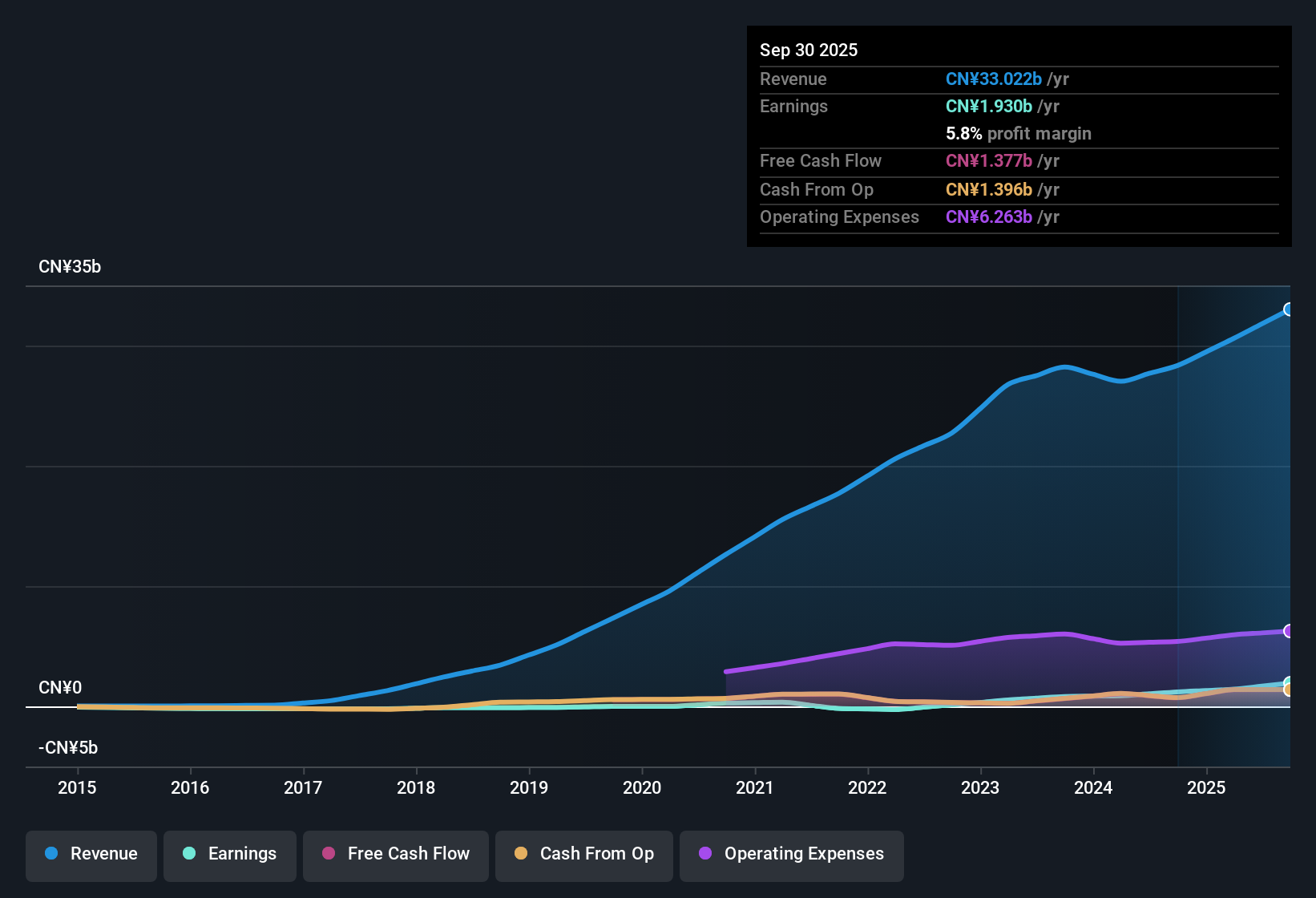The image size is (1316, 898).
Task: Click the Sep 30 2025 tooltip header
Action: click(x=809, y=50)
